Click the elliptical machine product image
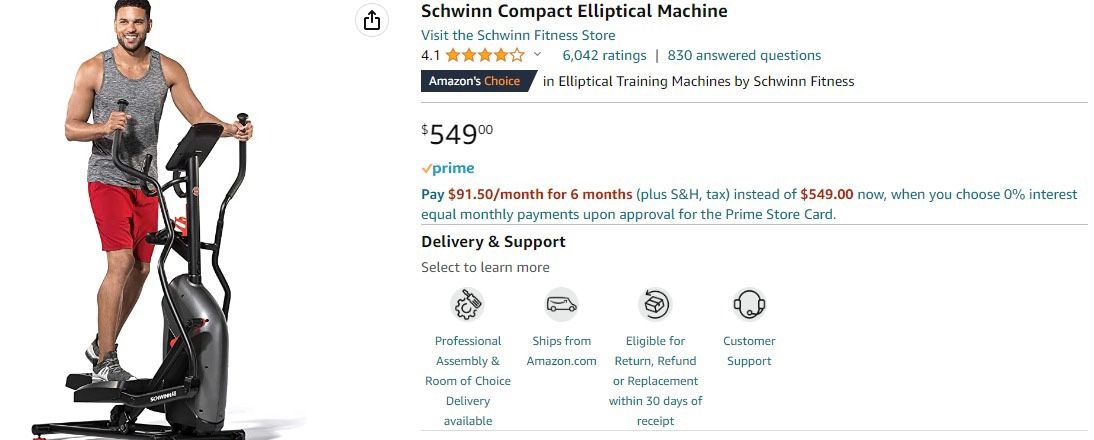Screen dimensions: 1094x440 point(160,230)
